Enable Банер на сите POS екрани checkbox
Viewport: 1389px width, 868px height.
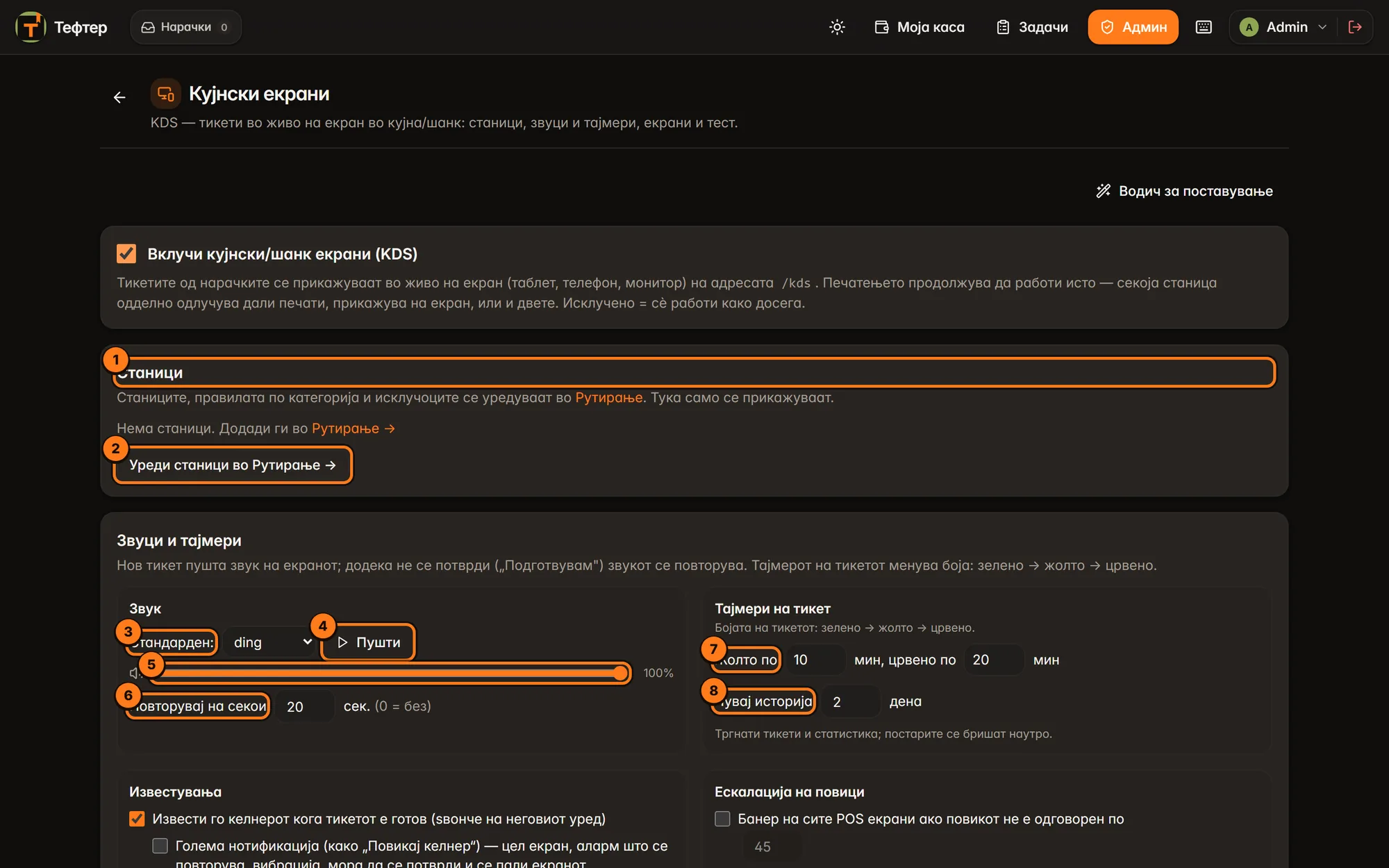coord(722,819)
